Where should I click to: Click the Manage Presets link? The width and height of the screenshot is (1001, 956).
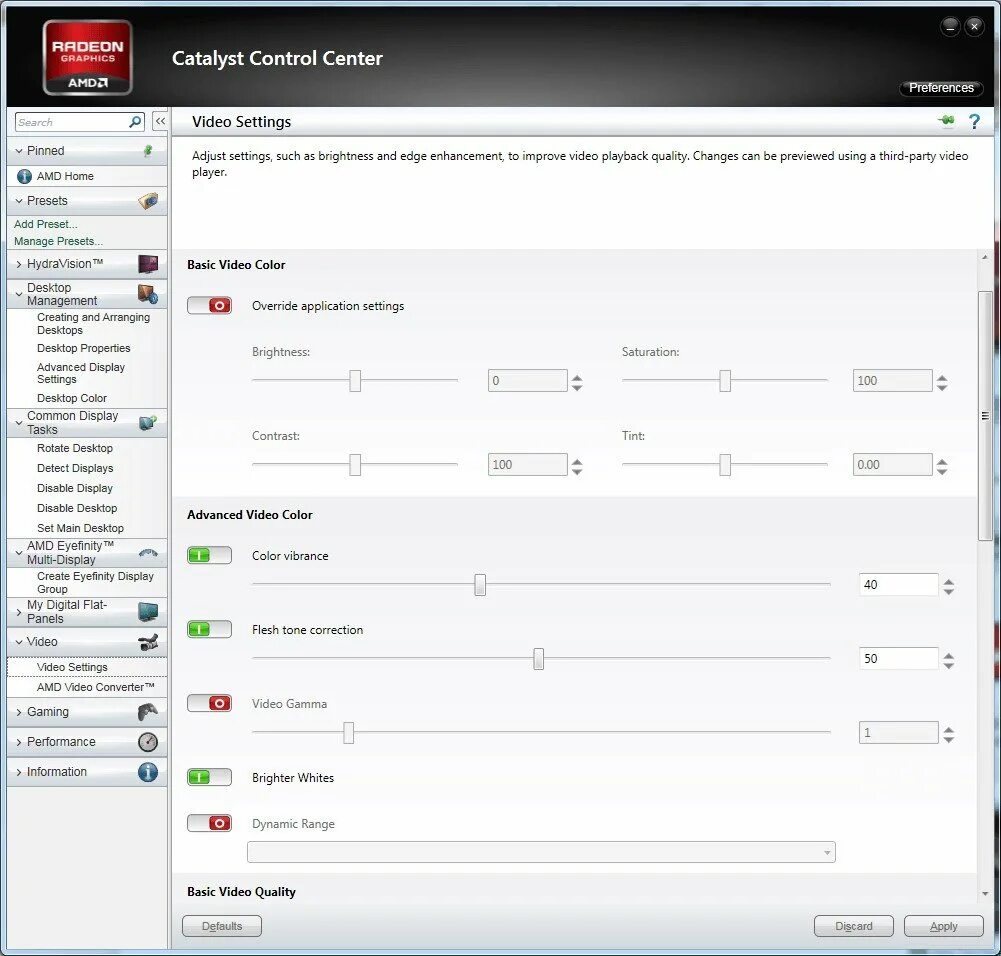click(x=58, y=241)
